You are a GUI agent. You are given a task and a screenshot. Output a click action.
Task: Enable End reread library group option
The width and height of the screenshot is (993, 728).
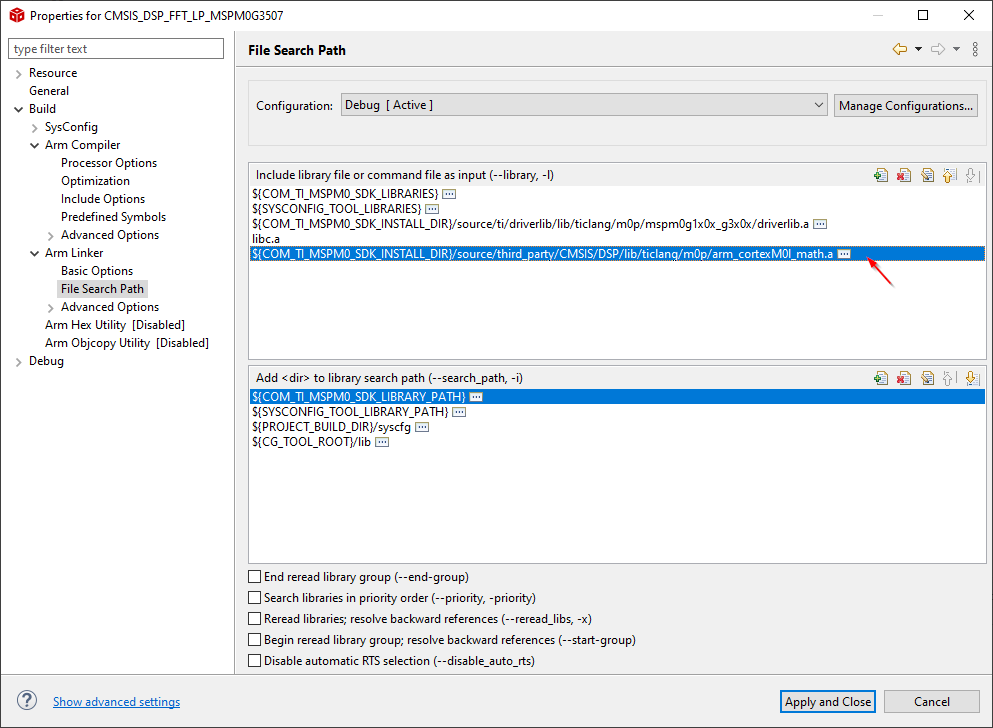pyautogui.click(x=255, y=577)
